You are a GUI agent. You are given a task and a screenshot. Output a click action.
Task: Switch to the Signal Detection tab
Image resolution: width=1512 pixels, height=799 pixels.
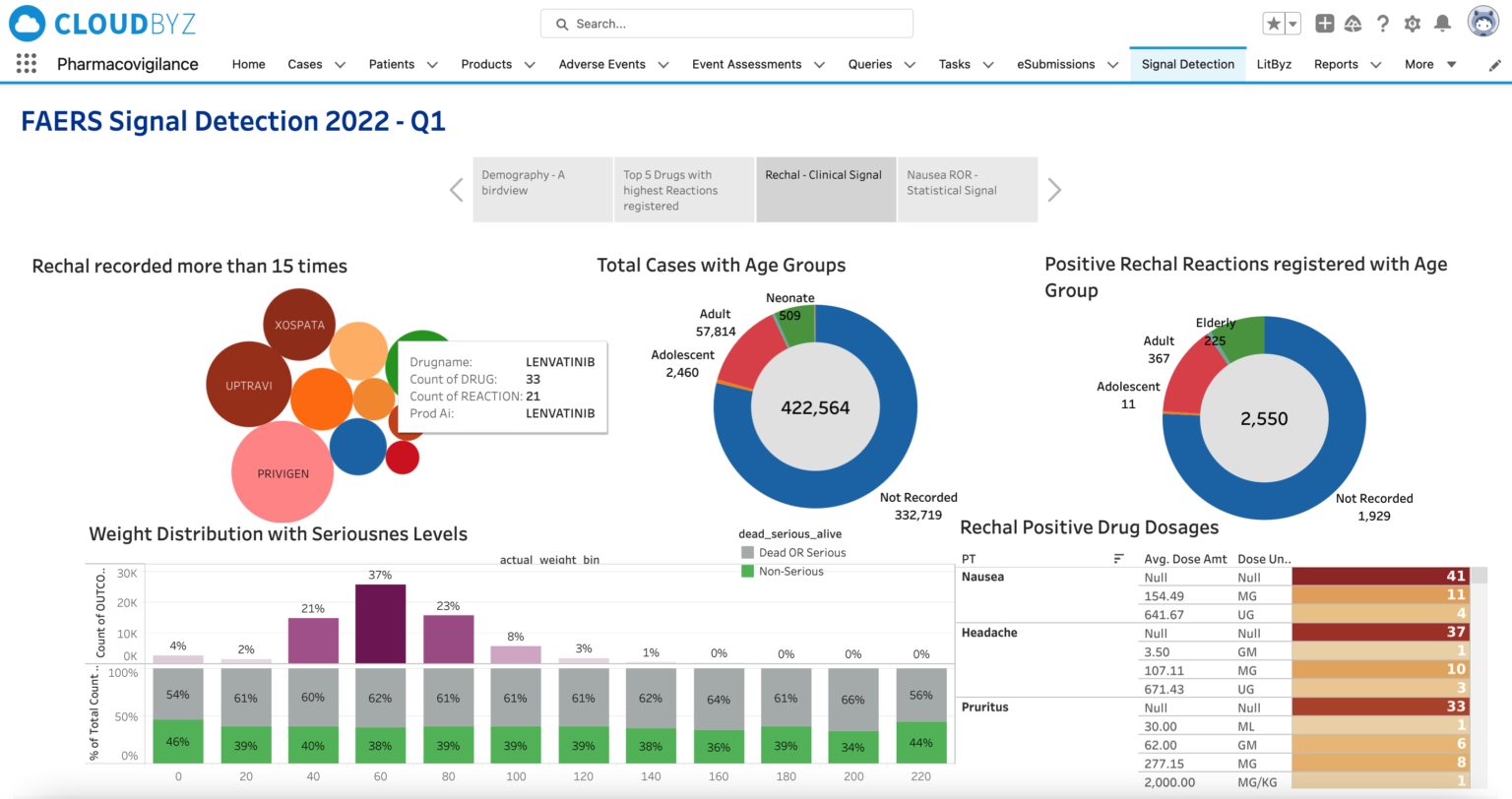click(1187, 64)
